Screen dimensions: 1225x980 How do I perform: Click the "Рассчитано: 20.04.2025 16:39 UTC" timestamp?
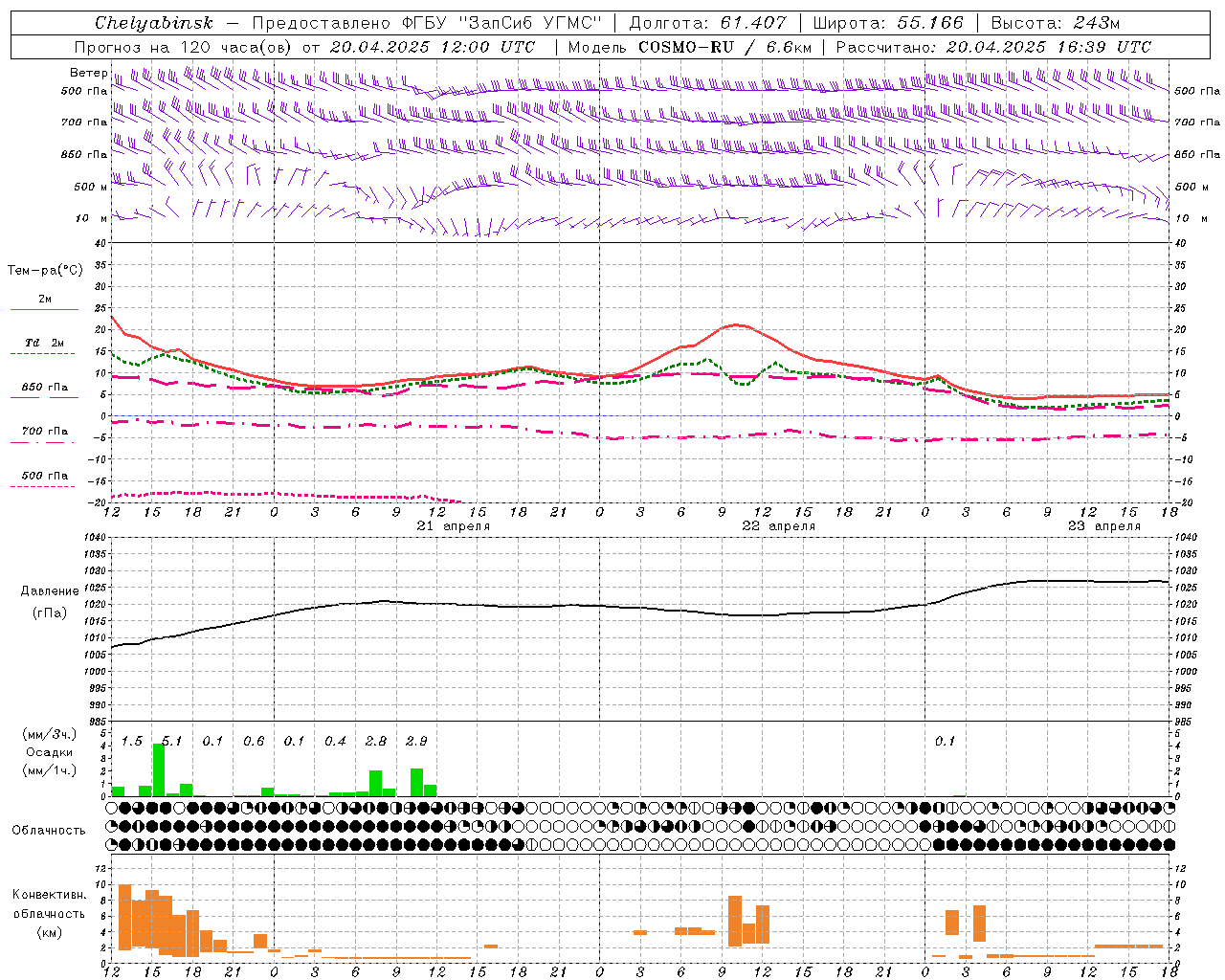click(x=993, y=47)
